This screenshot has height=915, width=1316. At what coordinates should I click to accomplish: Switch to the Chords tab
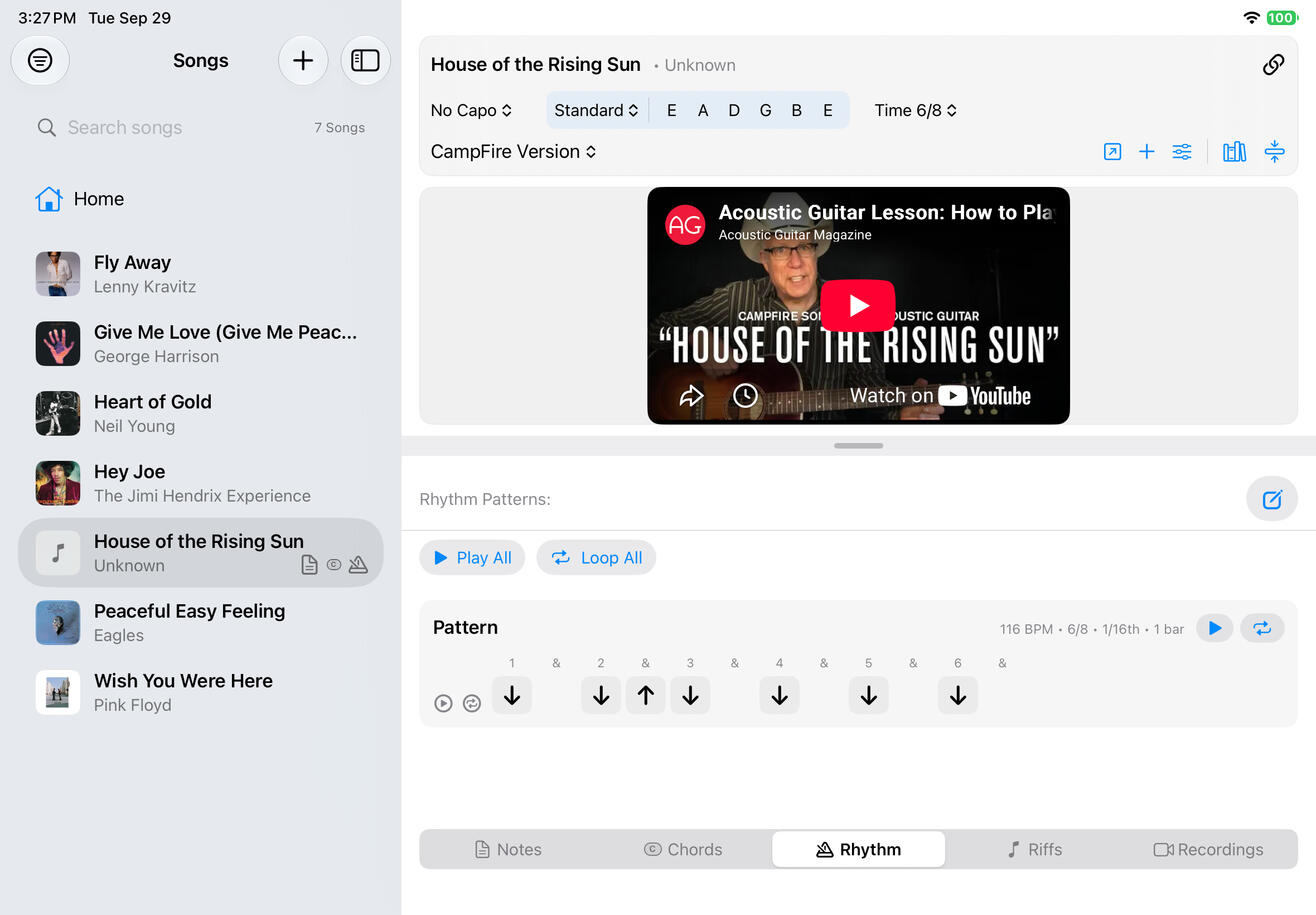pyautogui.click(x=683, y=850)
